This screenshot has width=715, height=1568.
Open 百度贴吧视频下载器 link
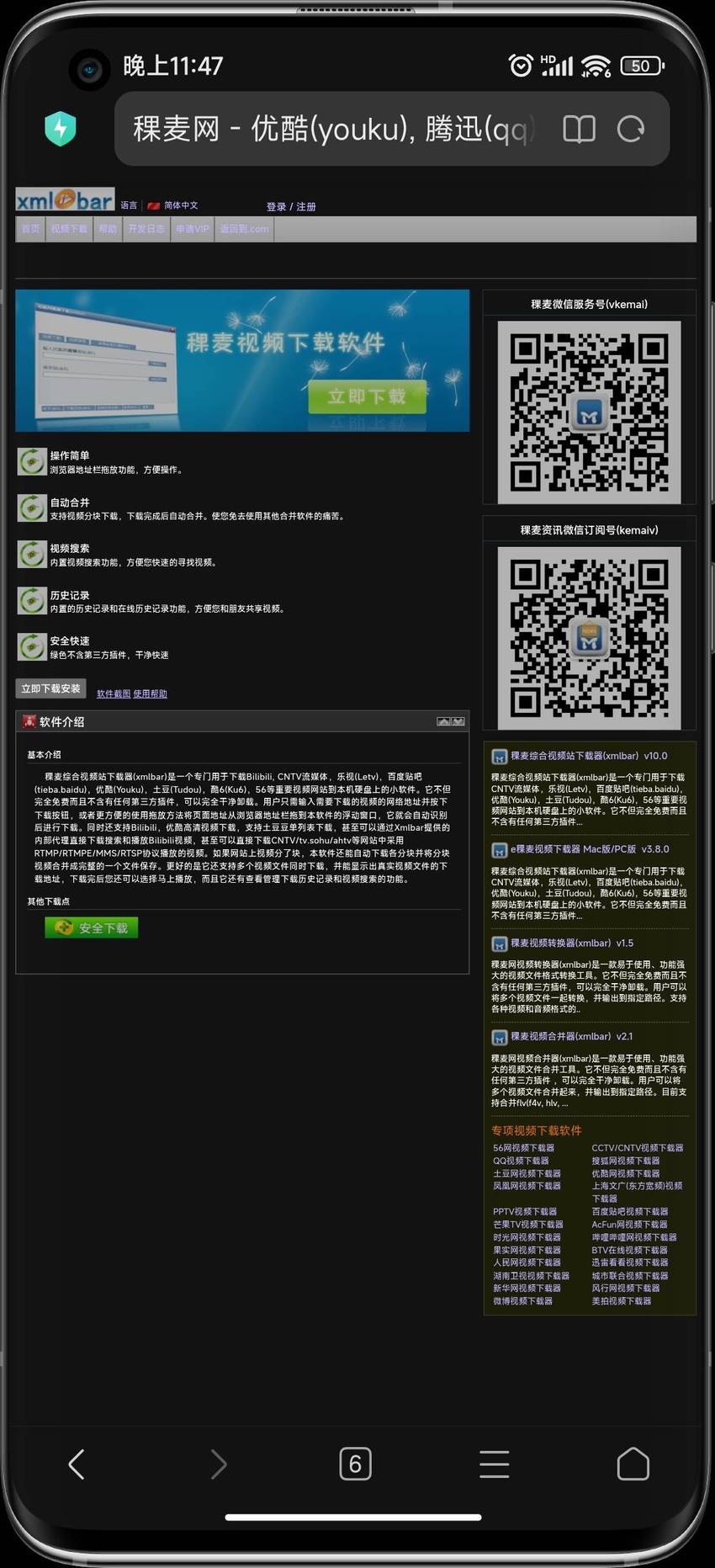630,1212
